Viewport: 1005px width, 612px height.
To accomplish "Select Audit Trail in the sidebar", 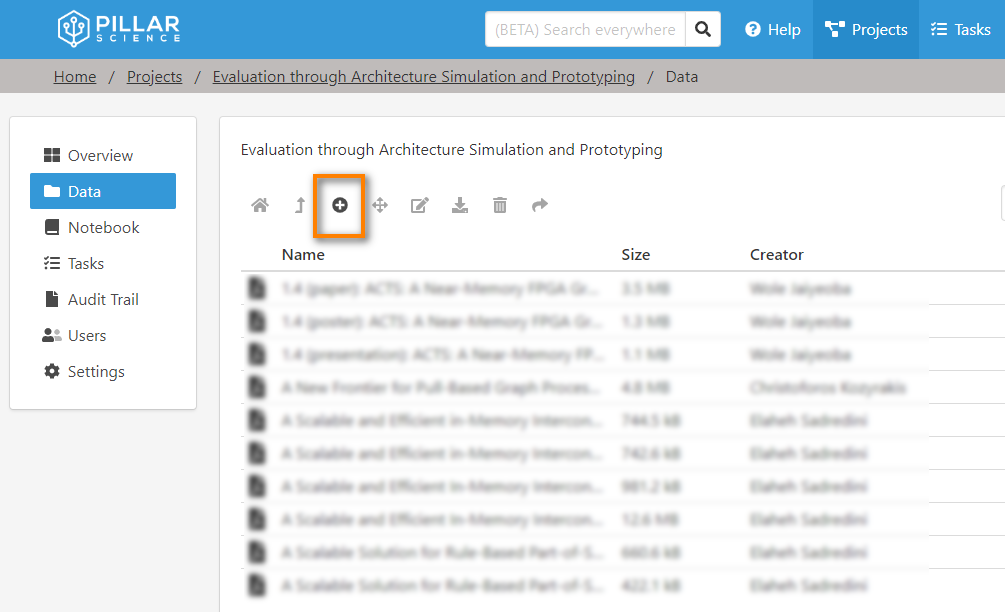I will click(103, 300).
